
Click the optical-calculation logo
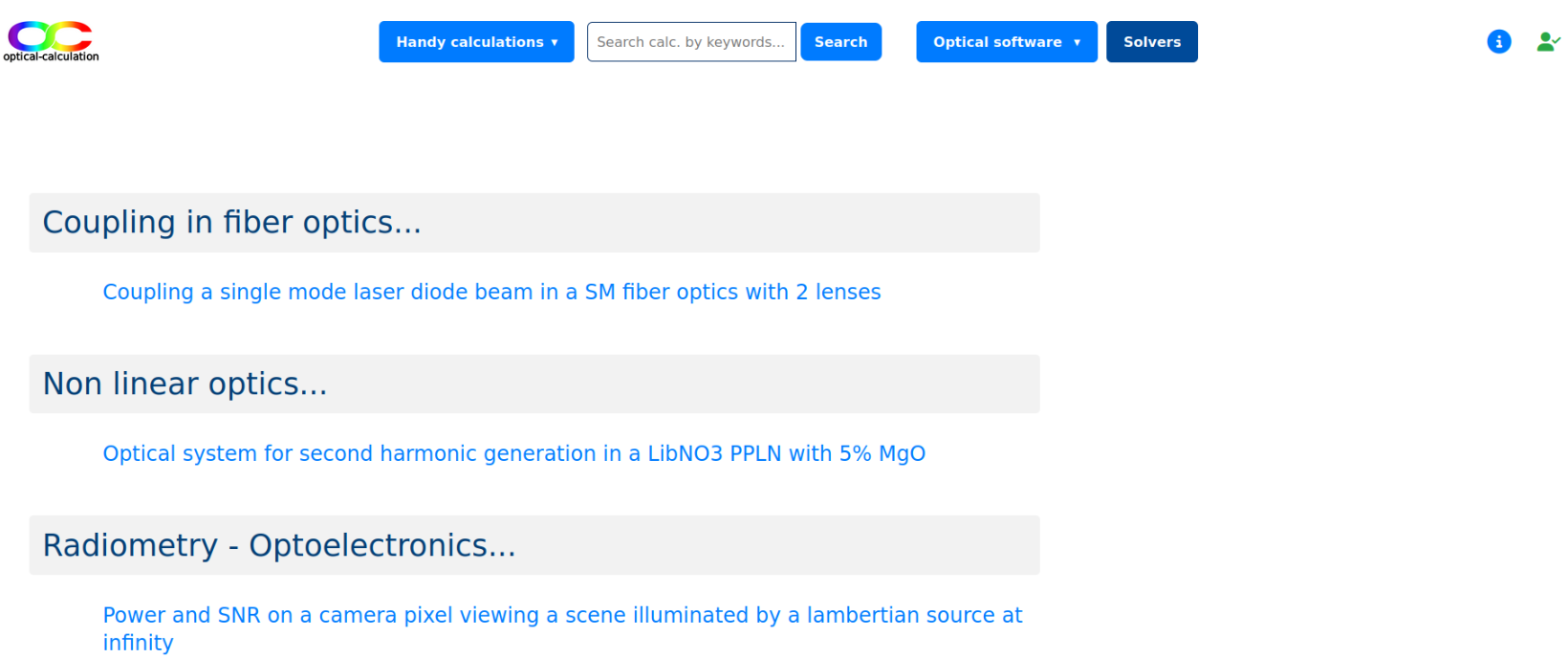click(x=51, y=41)
